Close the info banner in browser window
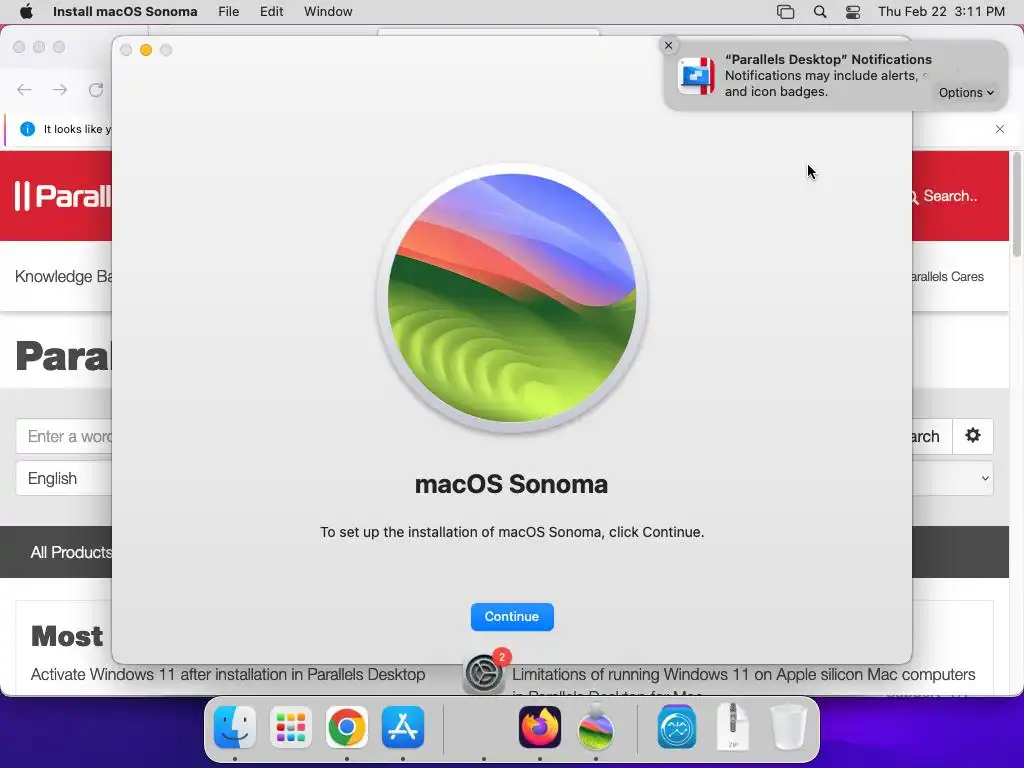The image size is (1024, 768). pos(1000,129)
